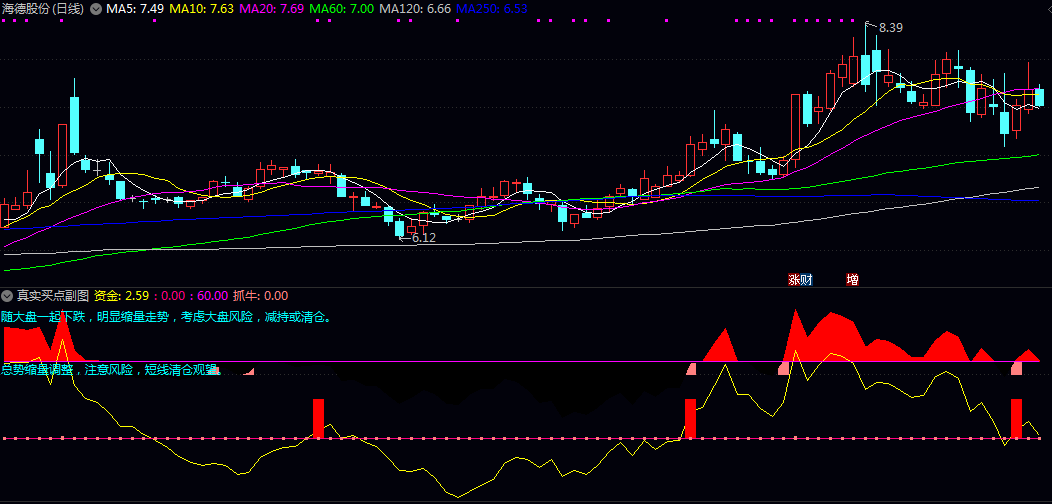This screenshot has width=1052, height=504.
Task: Click the 6.12 low price label
Action: pos(423,238)
